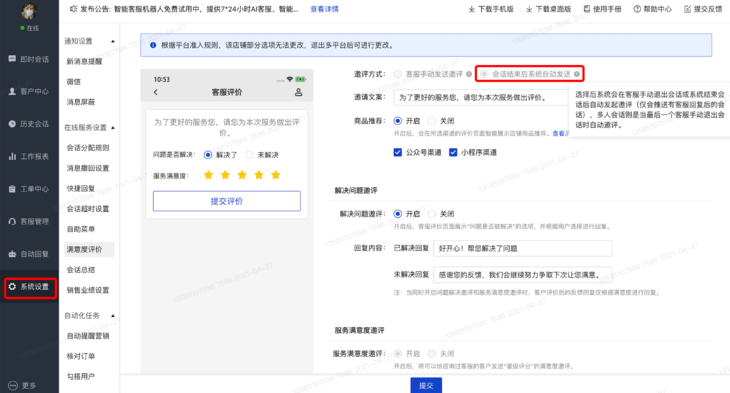Click 提交 button at bottom
The image size is (730, 393).
click(426, 385)
